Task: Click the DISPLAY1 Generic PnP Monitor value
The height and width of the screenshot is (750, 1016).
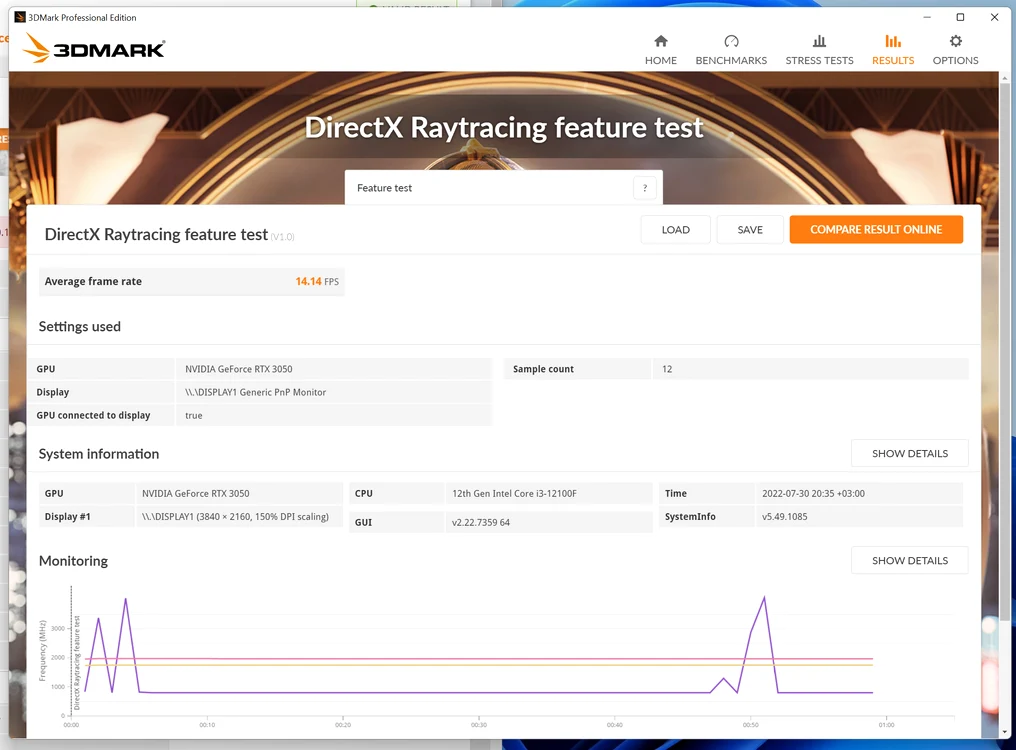Action: click(x=255, y=392)
